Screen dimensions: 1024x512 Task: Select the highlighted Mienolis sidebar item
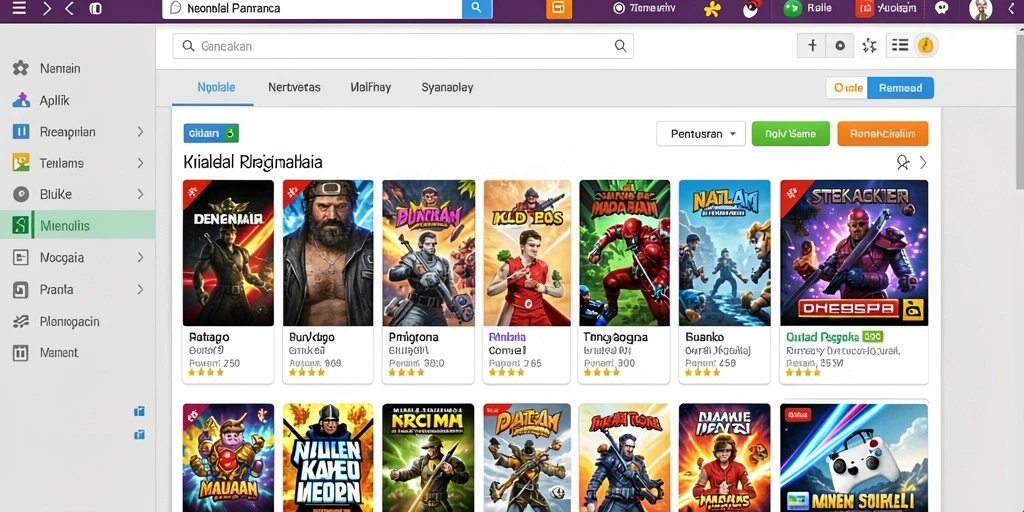coord(78,226)
